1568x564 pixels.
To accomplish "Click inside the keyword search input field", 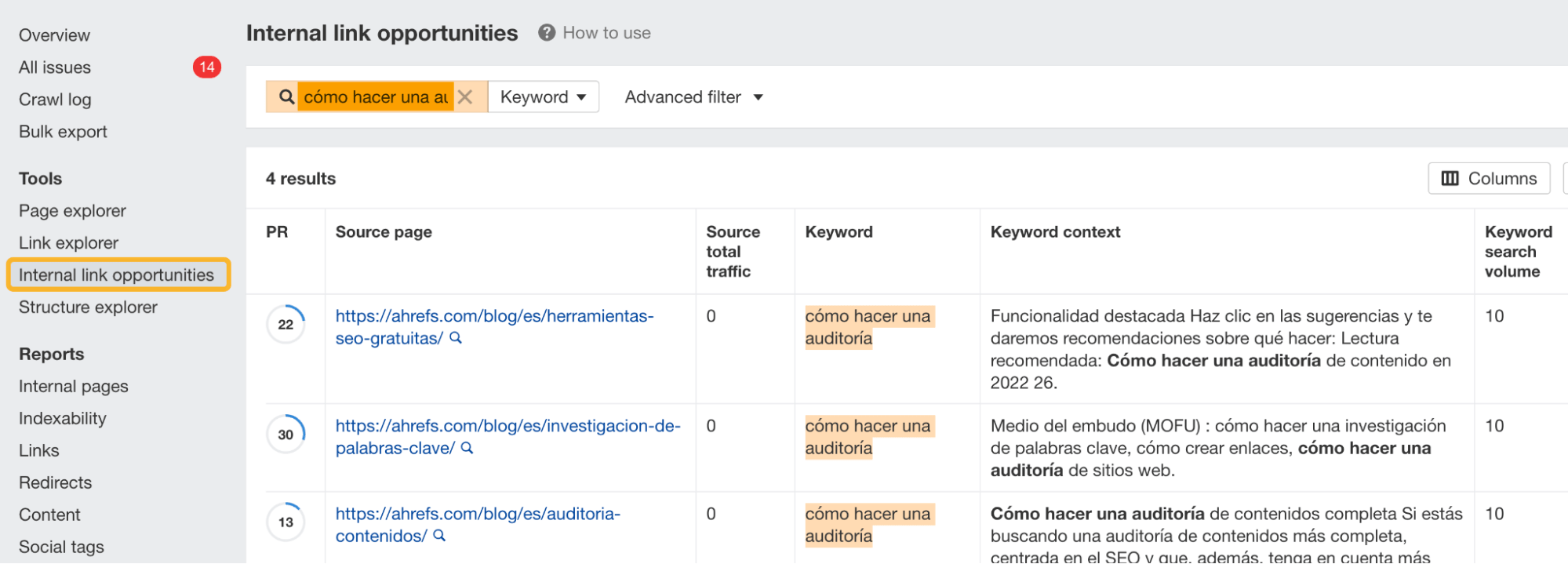I will click(x=375, y=97).
